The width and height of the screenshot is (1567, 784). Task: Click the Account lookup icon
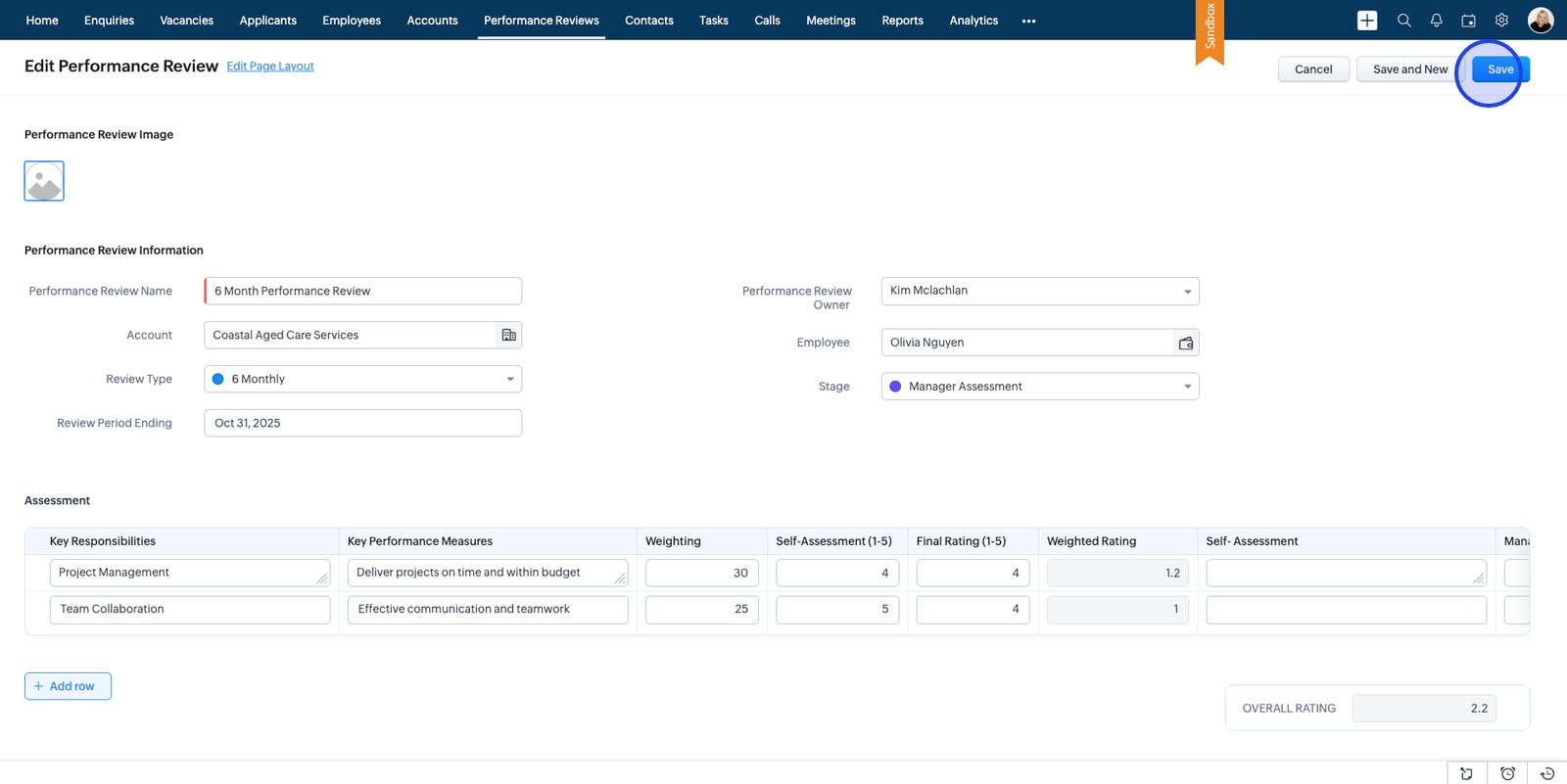click(x=508, y=335)
